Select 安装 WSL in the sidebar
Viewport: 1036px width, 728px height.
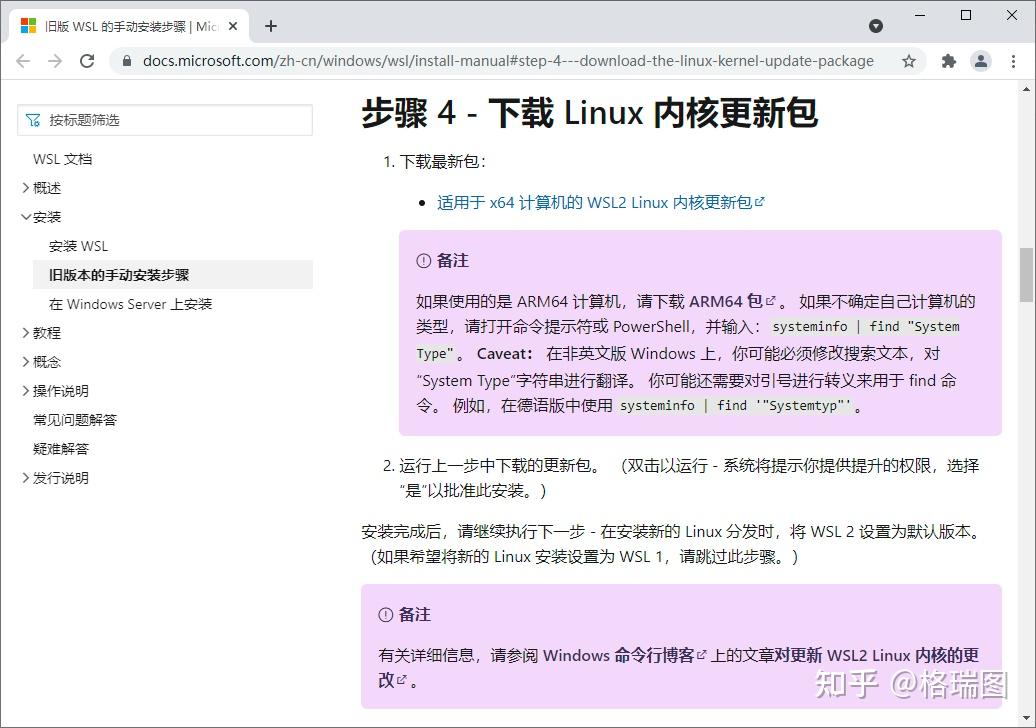pyautogui.click(x=79, y=245)
